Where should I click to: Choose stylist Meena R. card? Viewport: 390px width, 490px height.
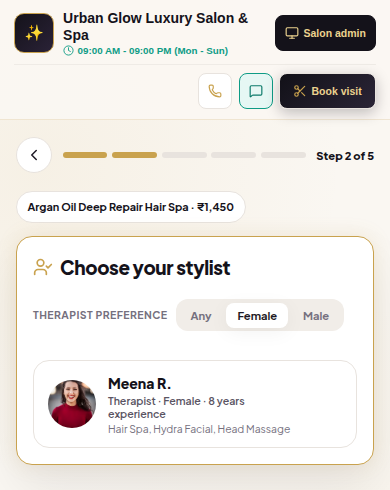(x=195, y=404)
